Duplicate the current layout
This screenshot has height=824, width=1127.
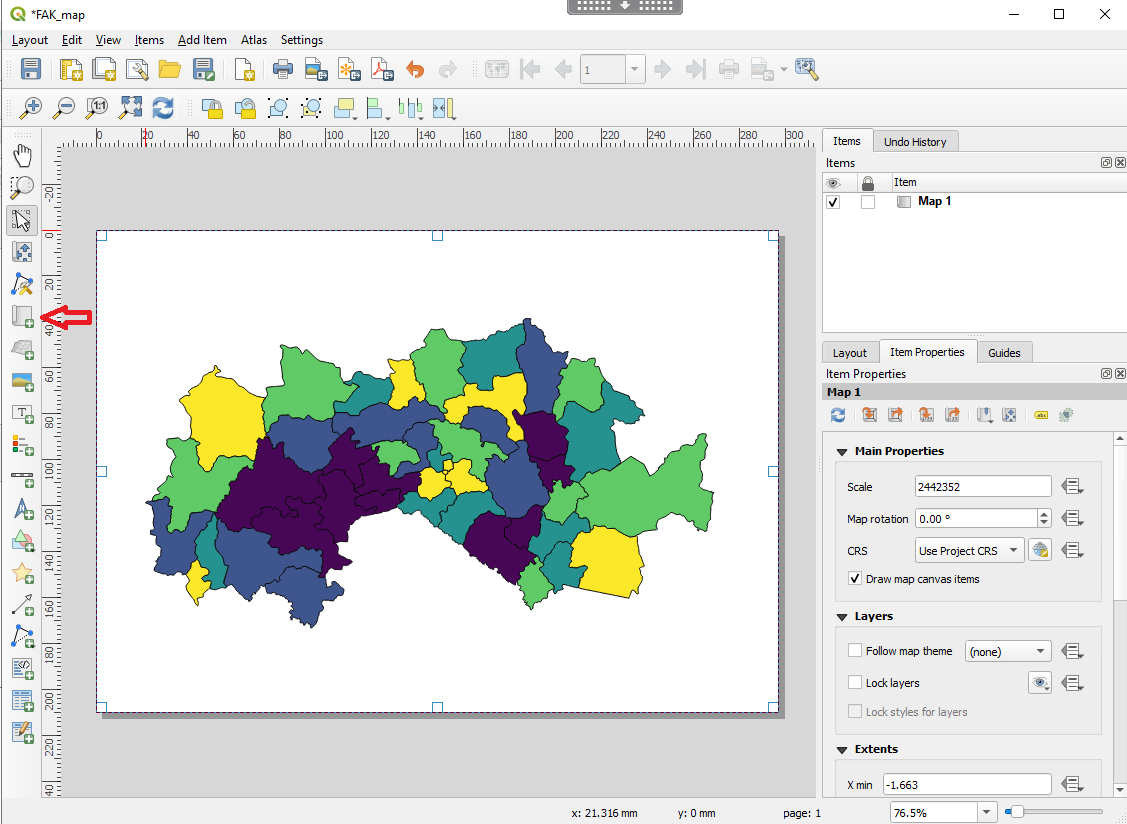[x=104, y=70]
